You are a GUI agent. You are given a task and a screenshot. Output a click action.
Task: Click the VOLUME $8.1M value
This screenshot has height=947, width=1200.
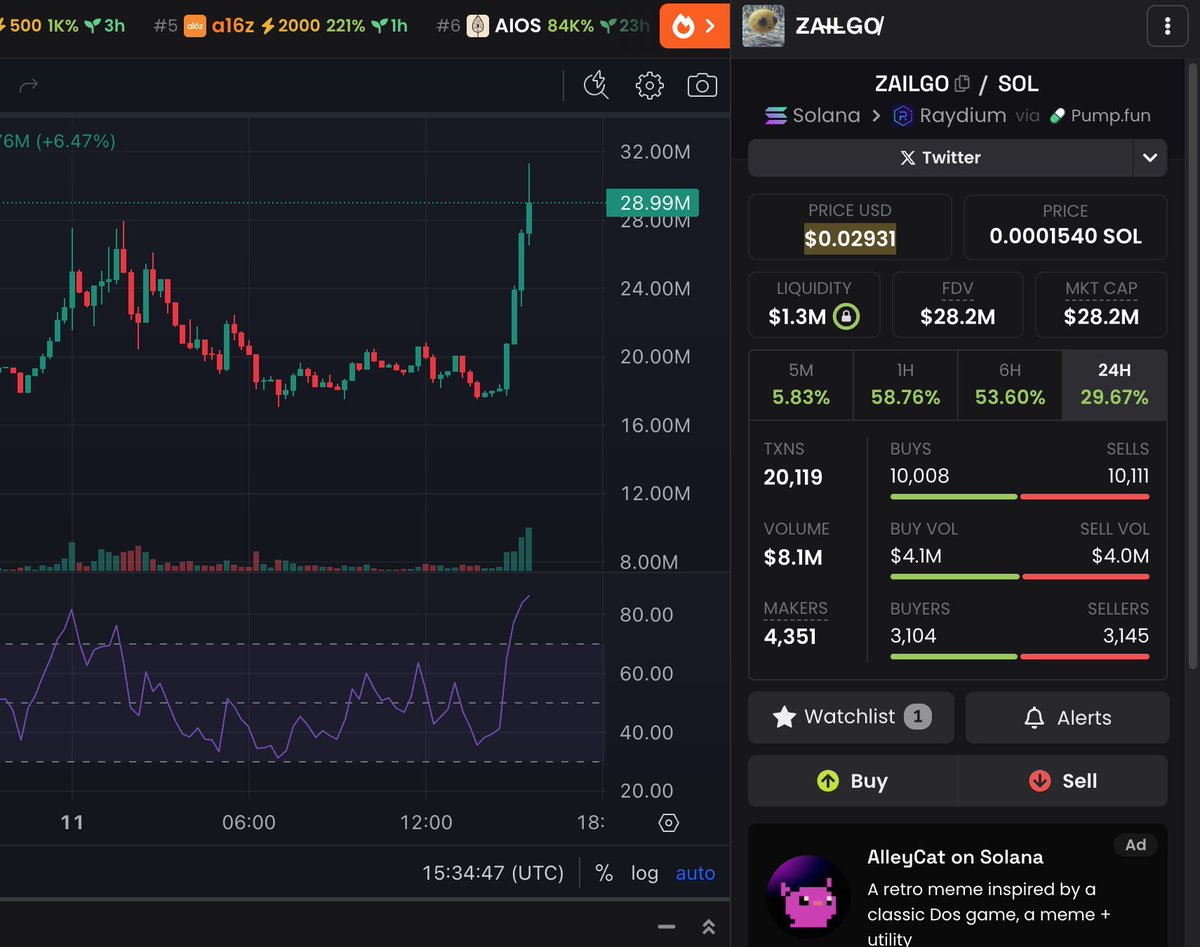point(793,557)
